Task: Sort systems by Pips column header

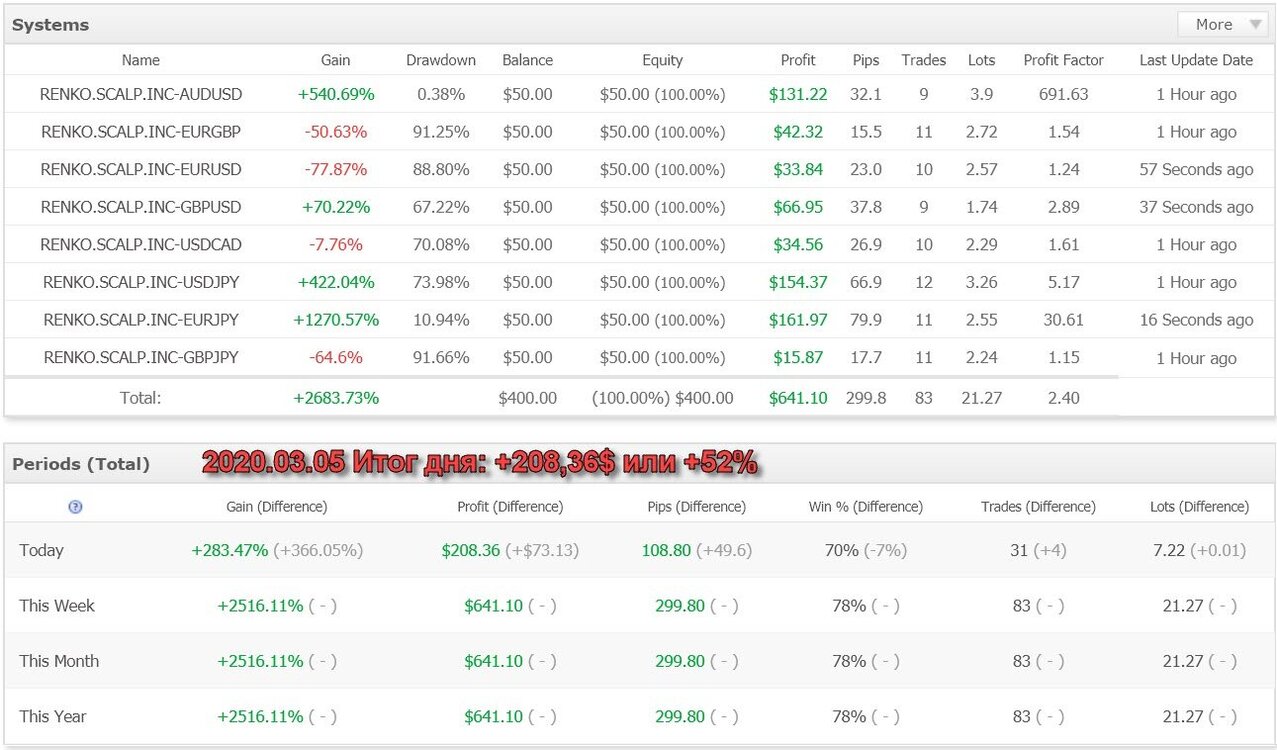Action: coord(866,60)
